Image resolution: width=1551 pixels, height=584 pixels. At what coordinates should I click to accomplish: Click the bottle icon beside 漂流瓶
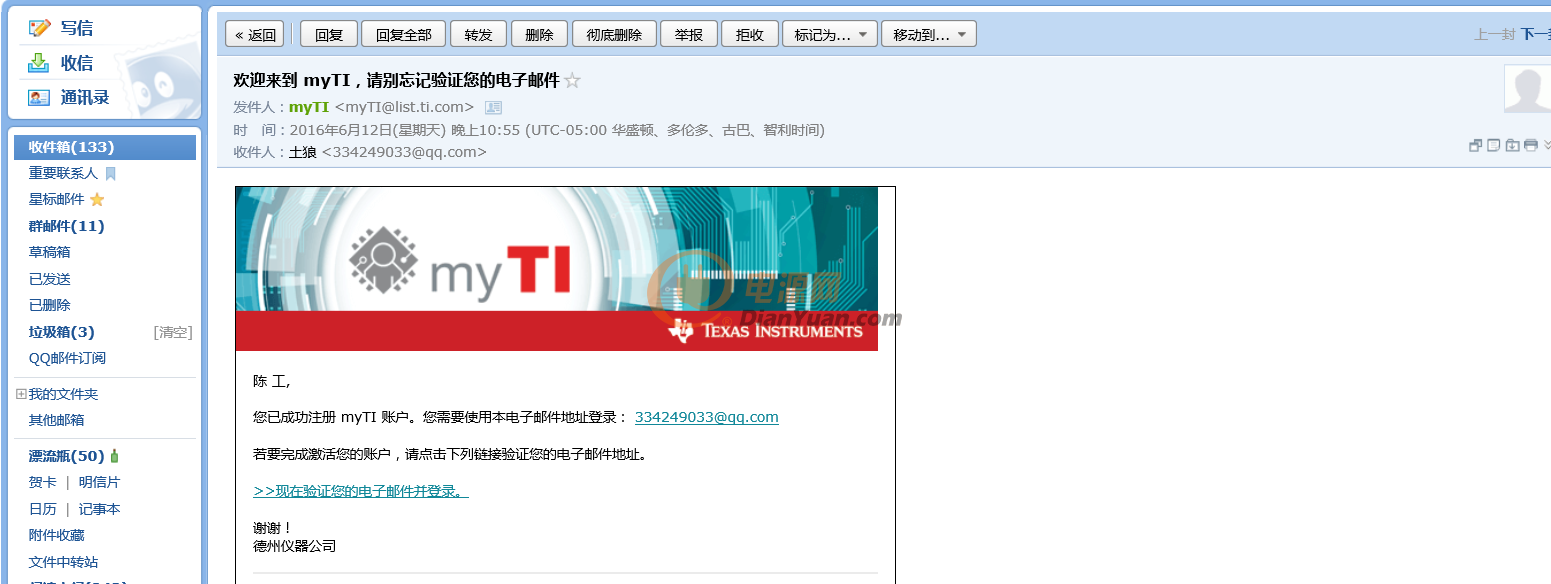[114, 456]
